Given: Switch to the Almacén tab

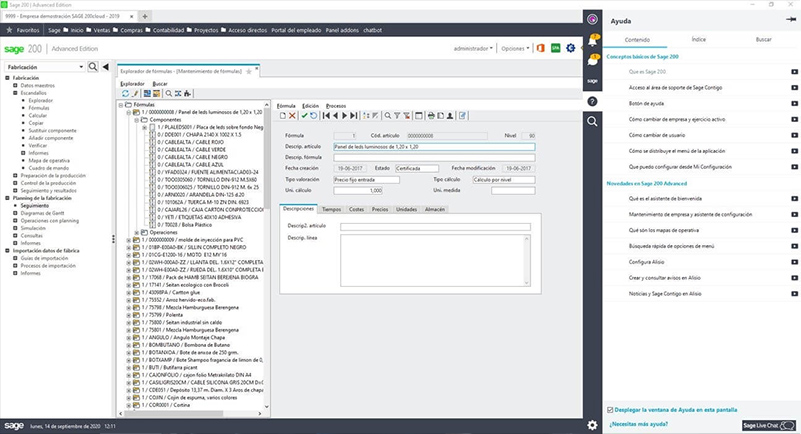Looking at the screenshot, I should (x=435, y=209).
